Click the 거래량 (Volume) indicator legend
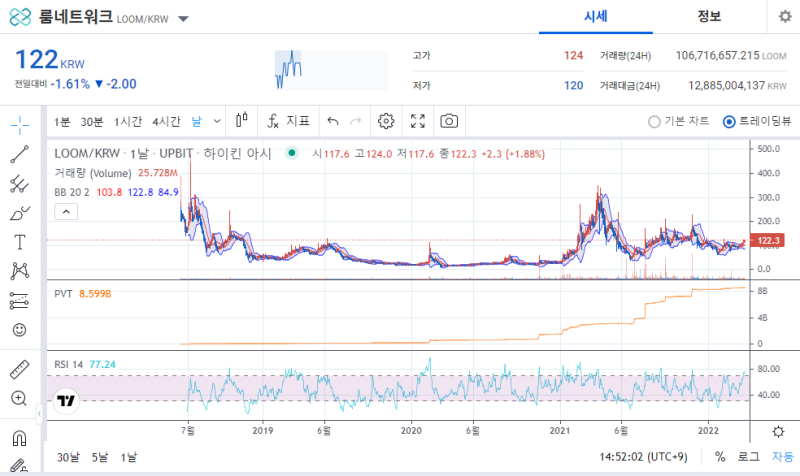 (x=93, y=173)
